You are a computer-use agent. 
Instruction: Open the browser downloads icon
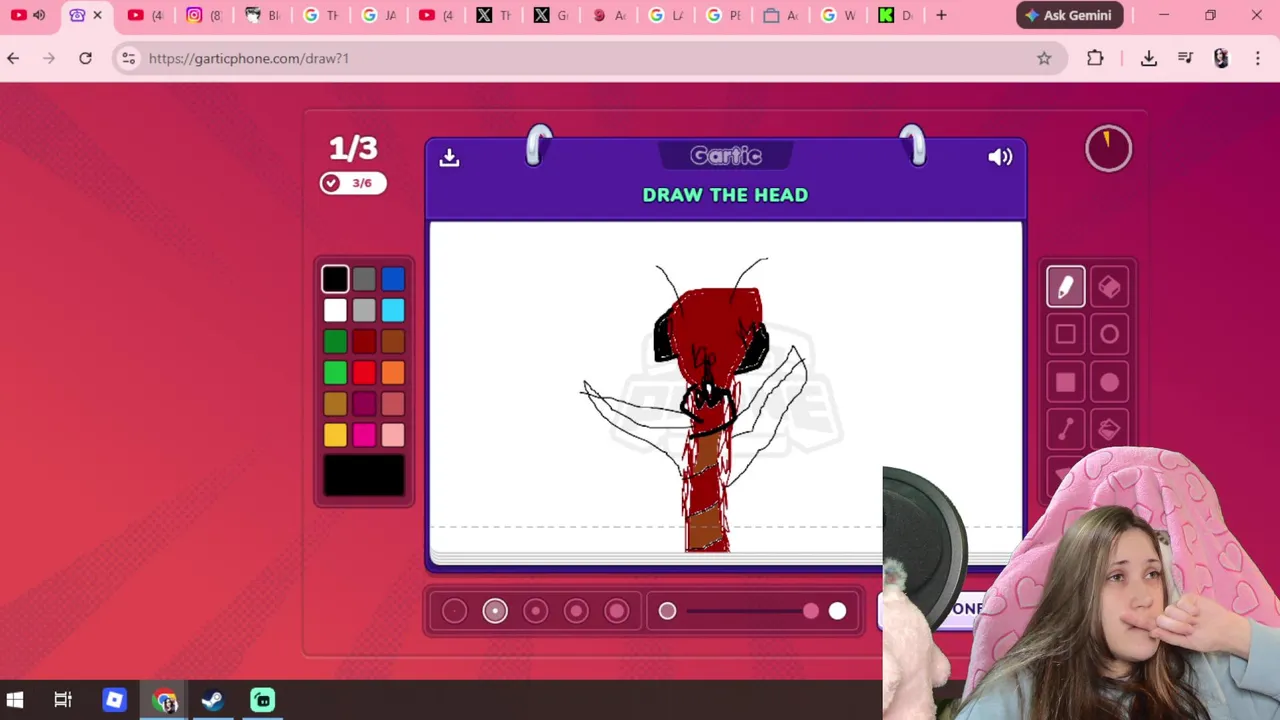click(1149, 58)
